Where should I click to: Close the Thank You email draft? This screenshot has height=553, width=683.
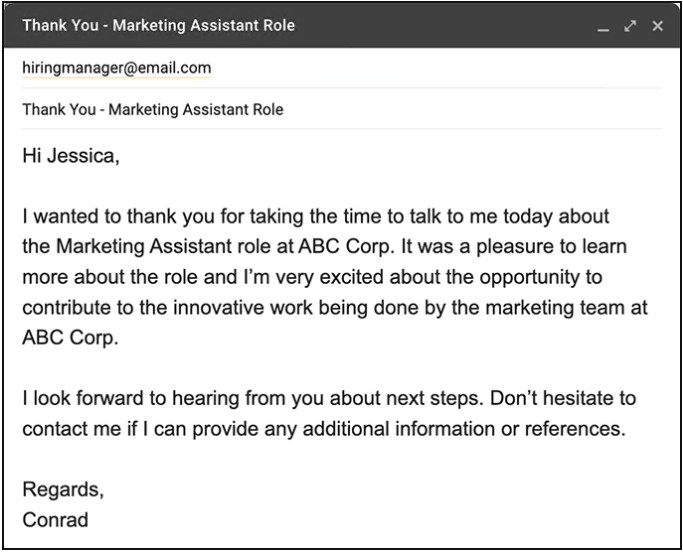pos(657,25)
